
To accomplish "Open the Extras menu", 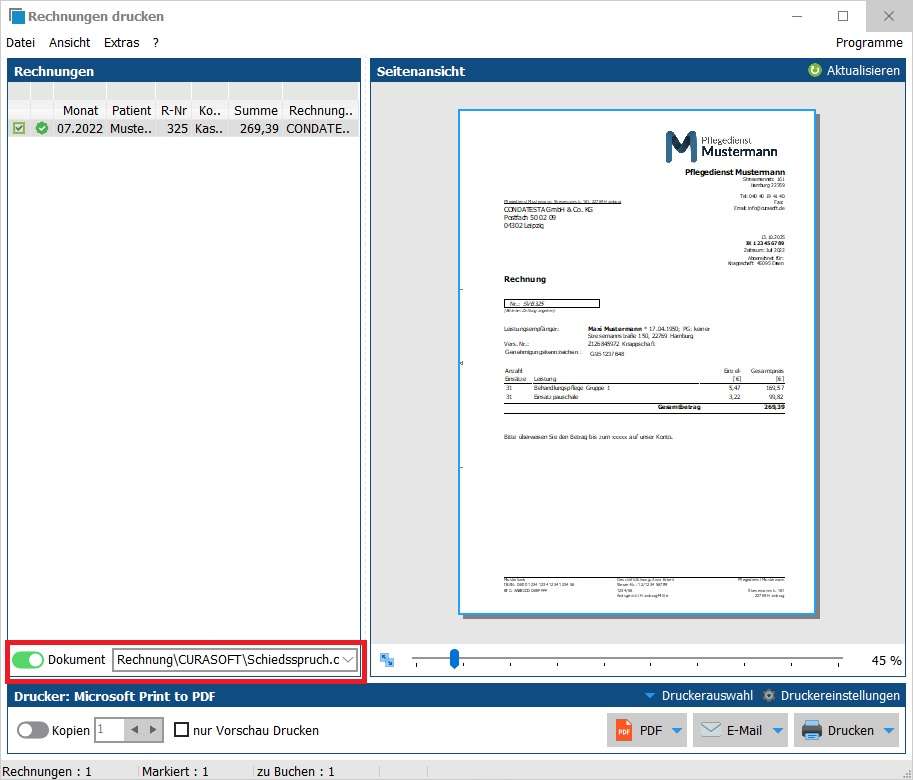I will (x=121, y=43).
